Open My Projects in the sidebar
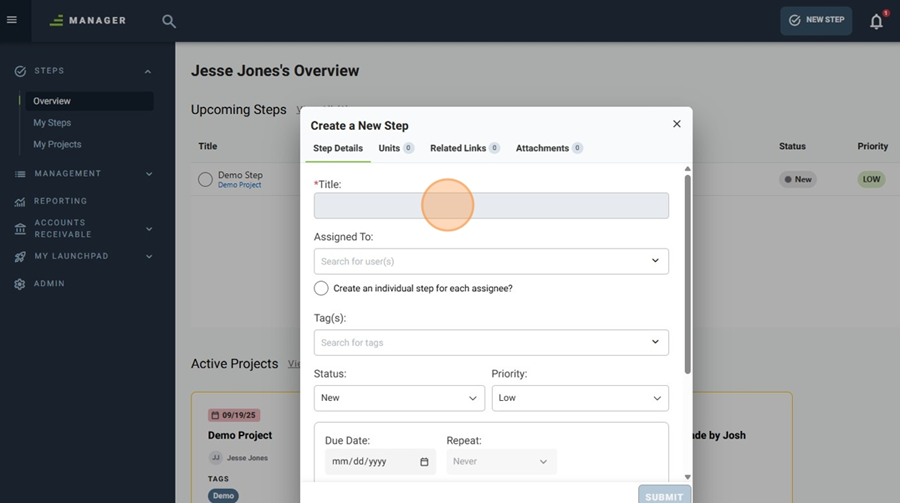The image size is (900, 503). click(57, 144)
